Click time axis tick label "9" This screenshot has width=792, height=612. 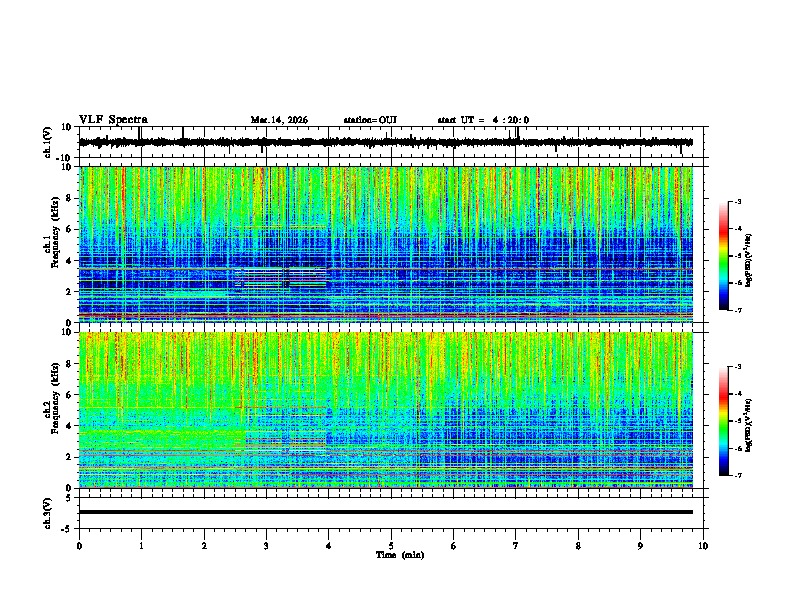(x=641, y=546)
